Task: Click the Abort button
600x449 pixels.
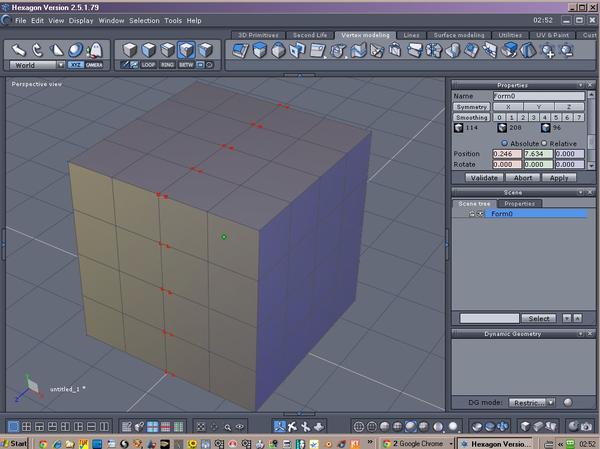Action: coord(523,178)
